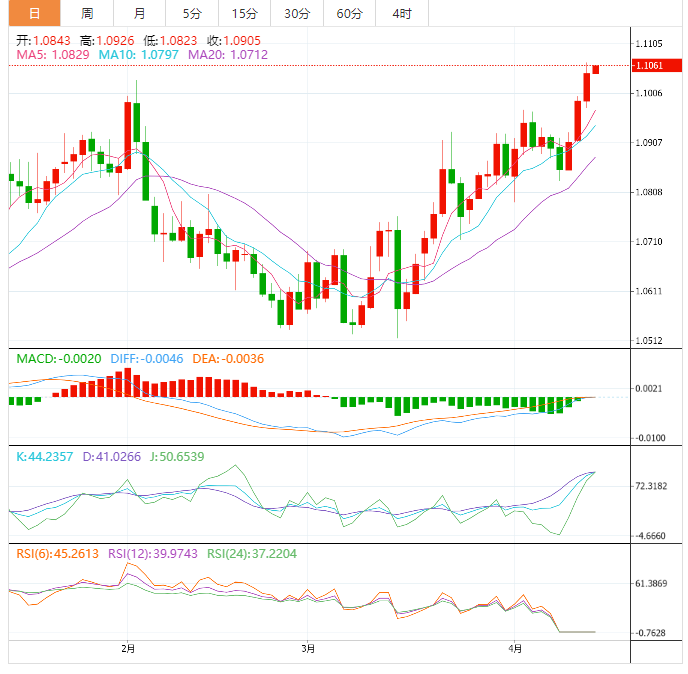This screenshot has width=688, height=674.
Task: Click the MA5: 1.0829 indicator label
Action: (53, 55)
